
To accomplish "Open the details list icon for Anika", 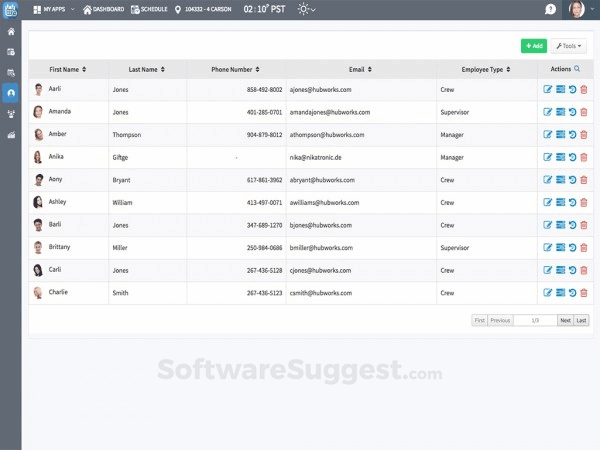I will pos(560,157).
